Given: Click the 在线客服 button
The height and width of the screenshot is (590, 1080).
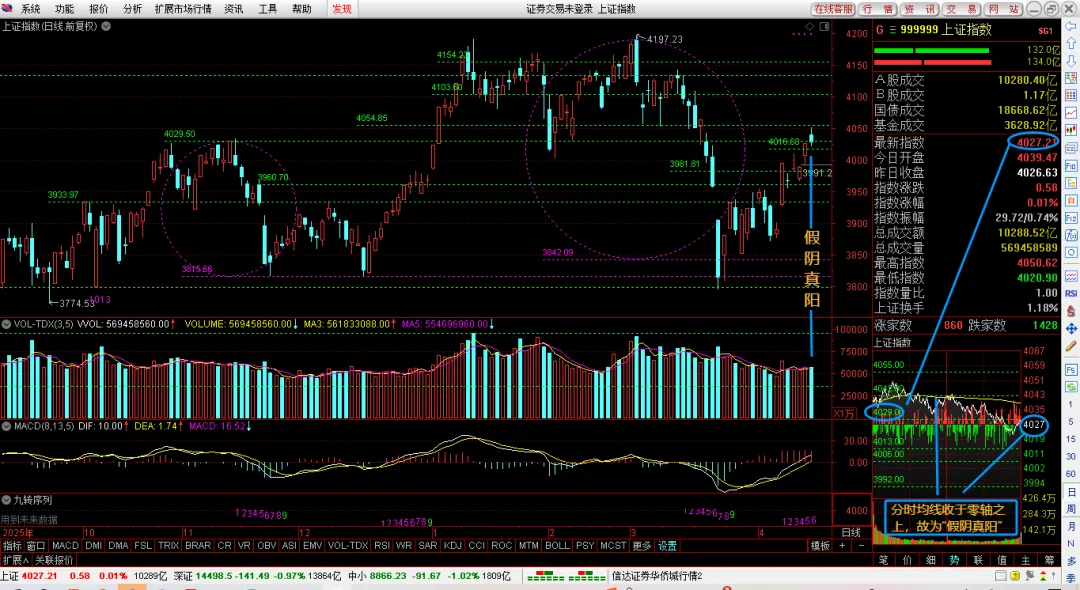Looking at the screenshot, I should click(833, 9).
